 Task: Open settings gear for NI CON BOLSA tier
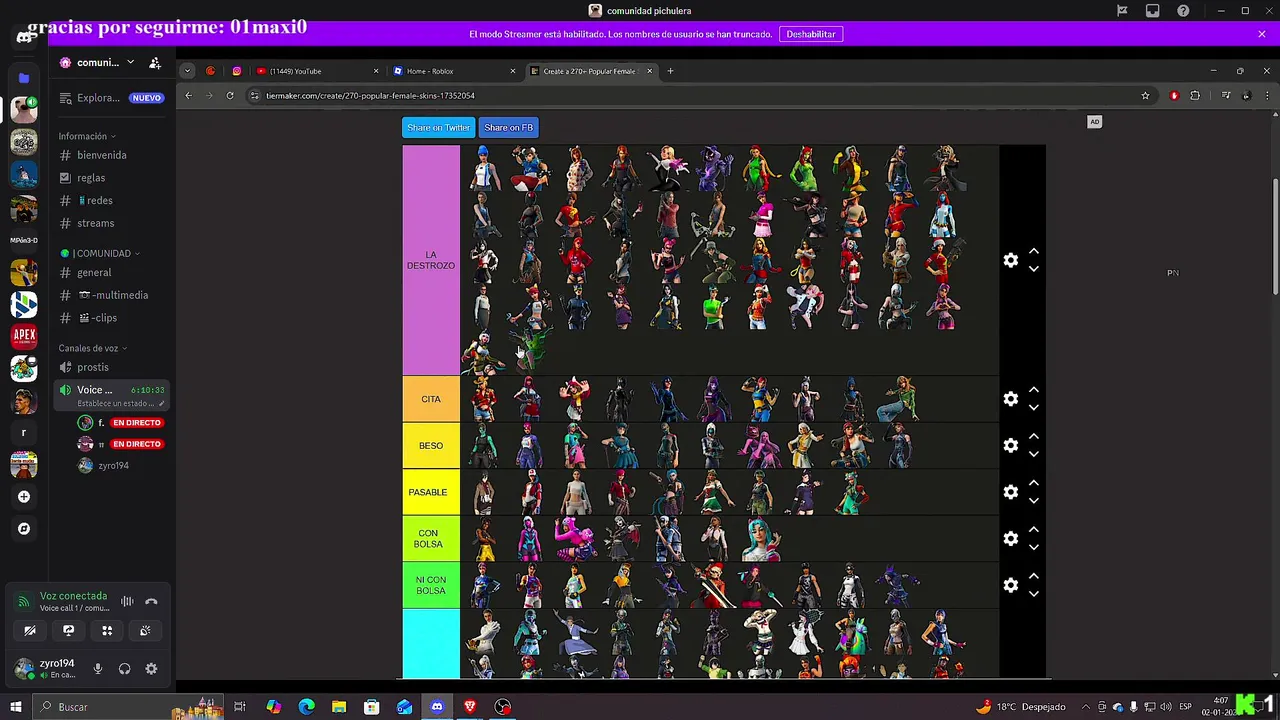tap(1011, 585)
